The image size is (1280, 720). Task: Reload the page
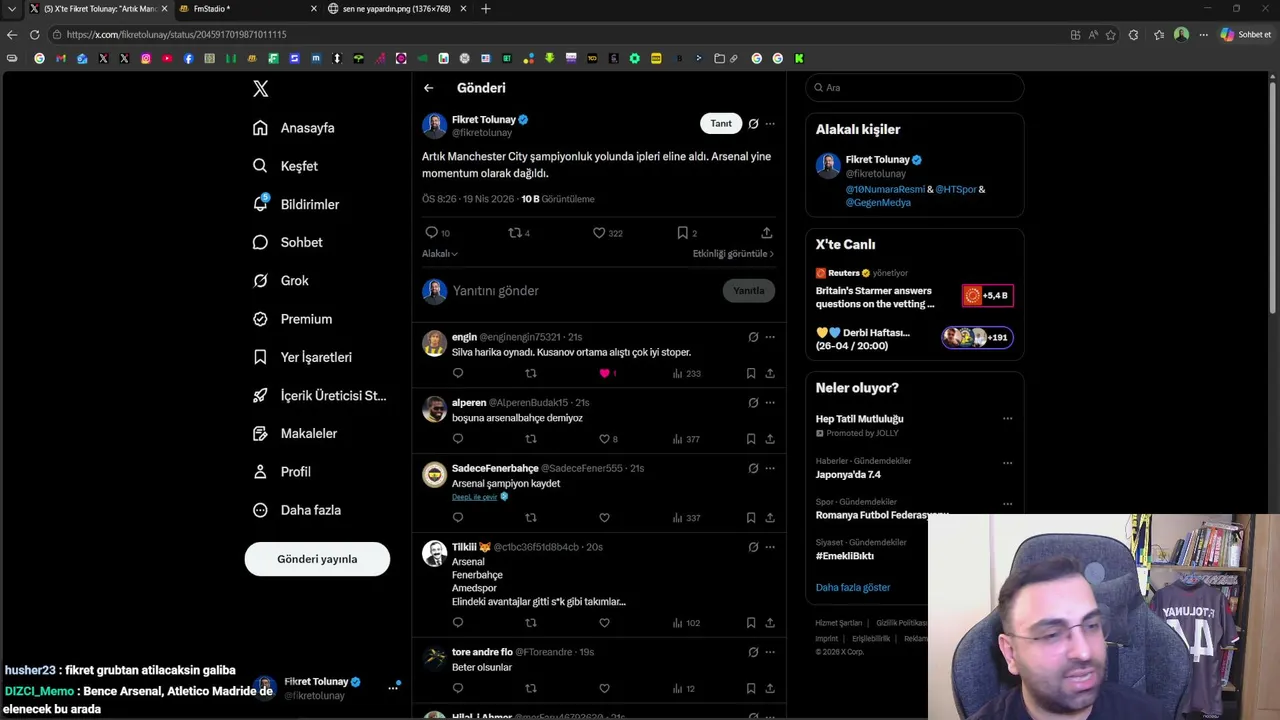(x=34, y=35)
